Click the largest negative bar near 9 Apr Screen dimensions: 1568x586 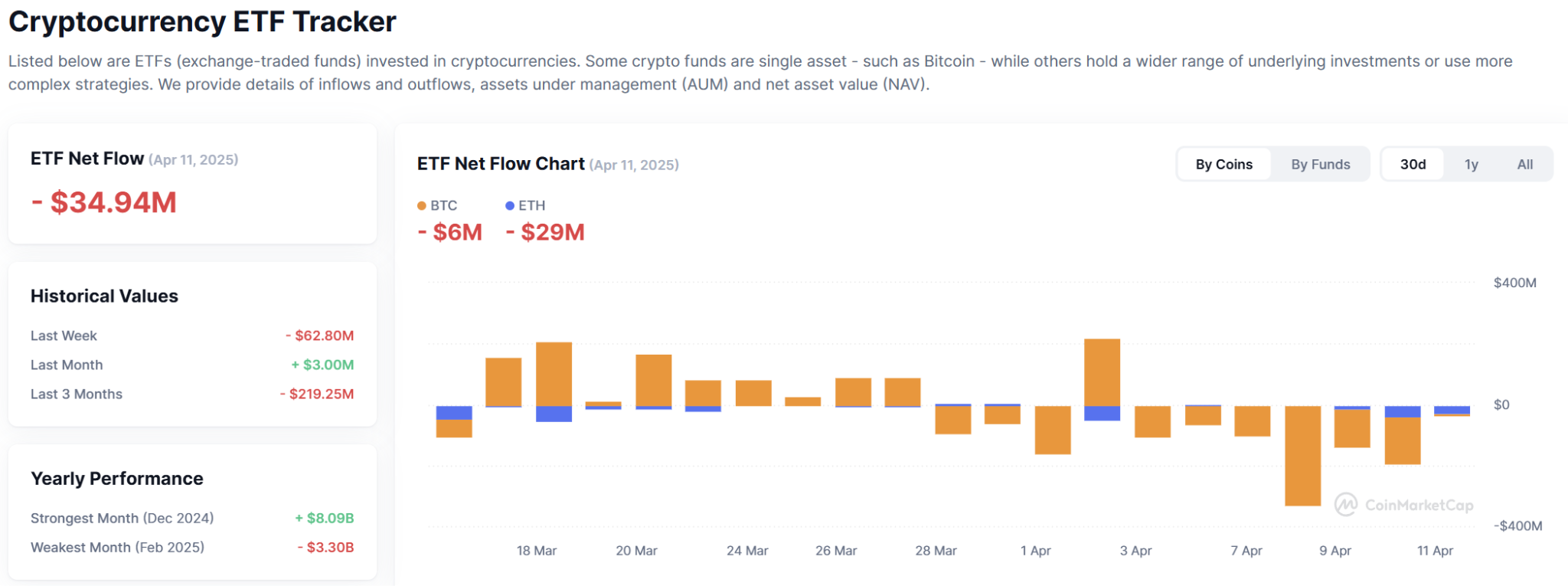(x=1302, y=456)
